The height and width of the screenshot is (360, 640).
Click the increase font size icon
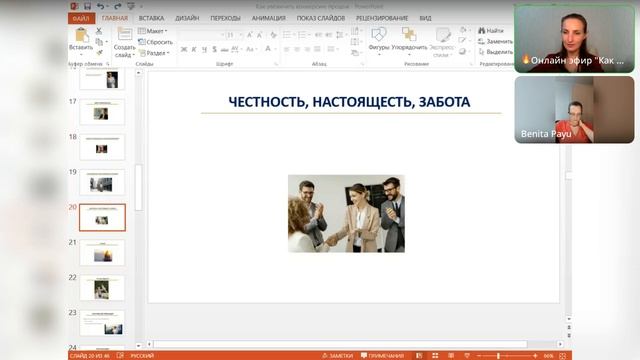[249, 35]
